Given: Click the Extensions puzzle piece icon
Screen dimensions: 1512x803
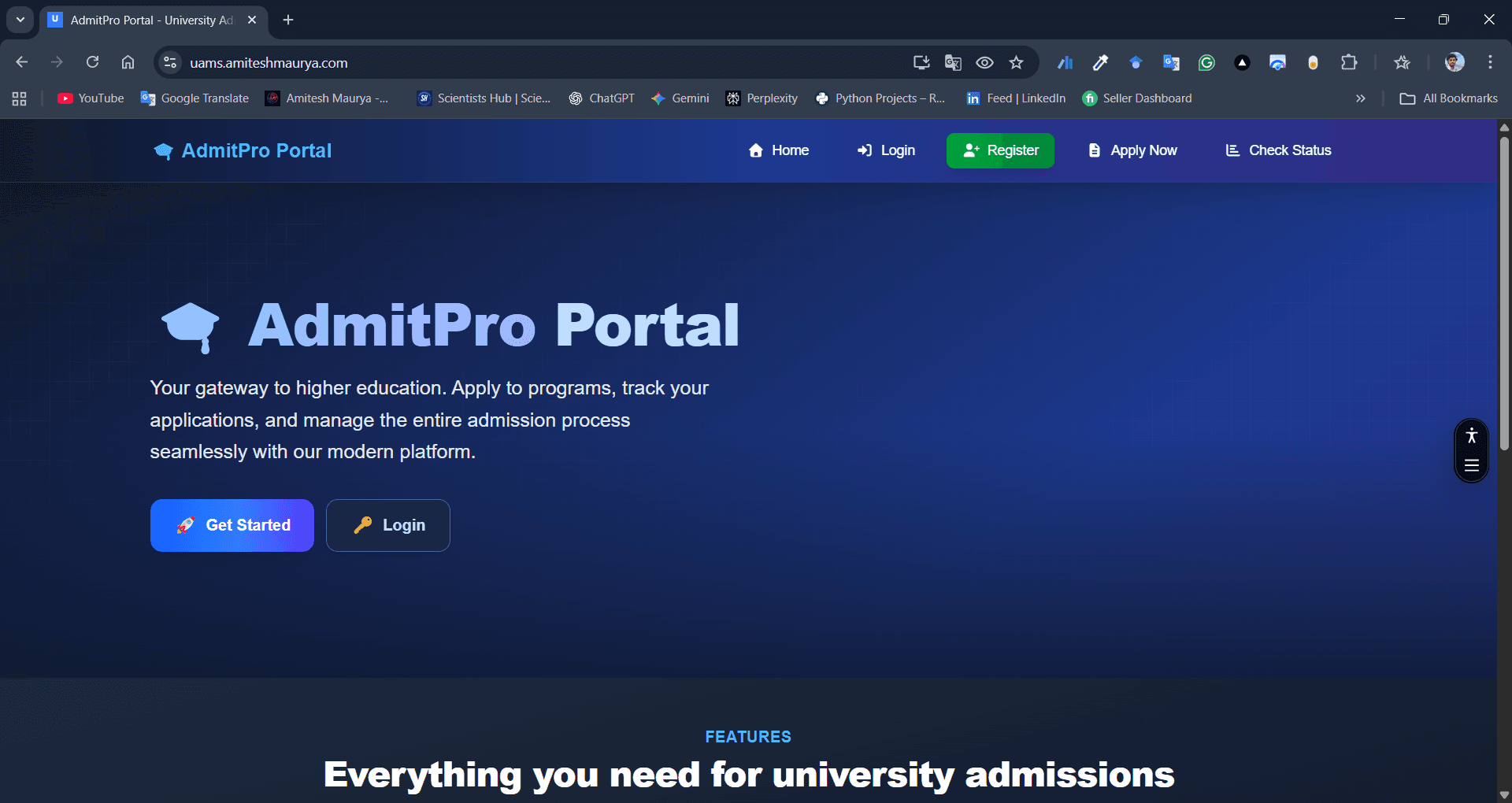Looking at the screenshot, I should 1350,62.
